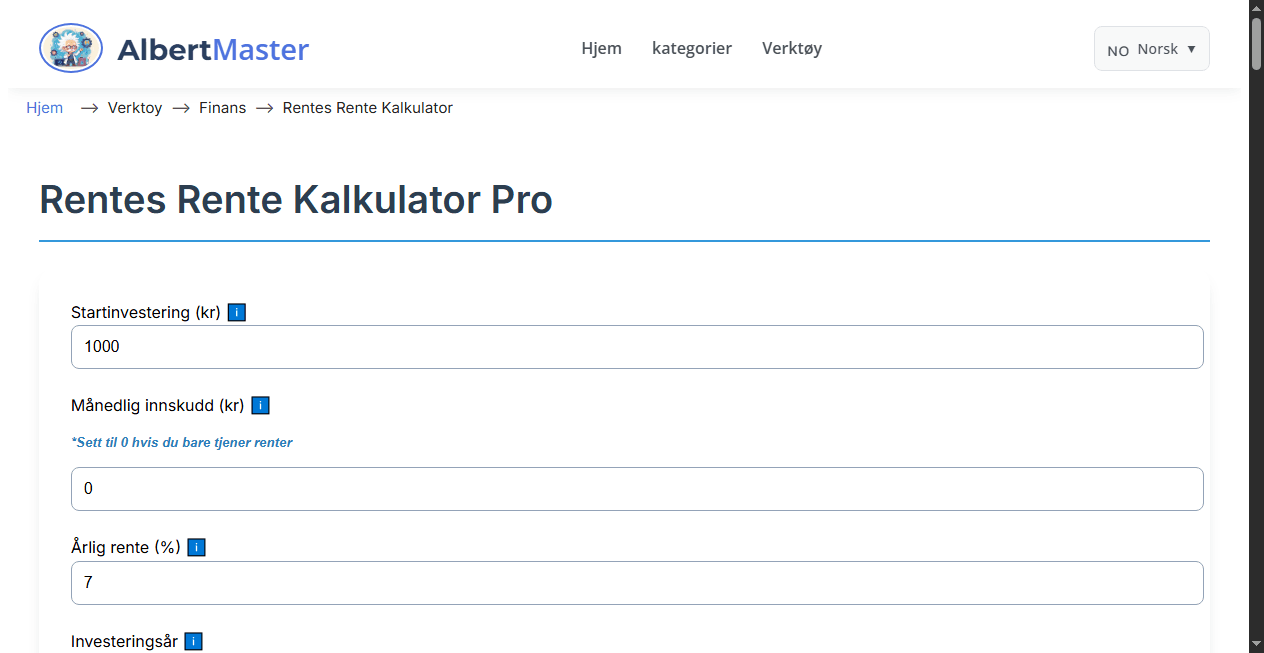This screenshot has height=653, width=1264.
Task: Open the Finans breadcrumb link
Action: click(222, 107)
